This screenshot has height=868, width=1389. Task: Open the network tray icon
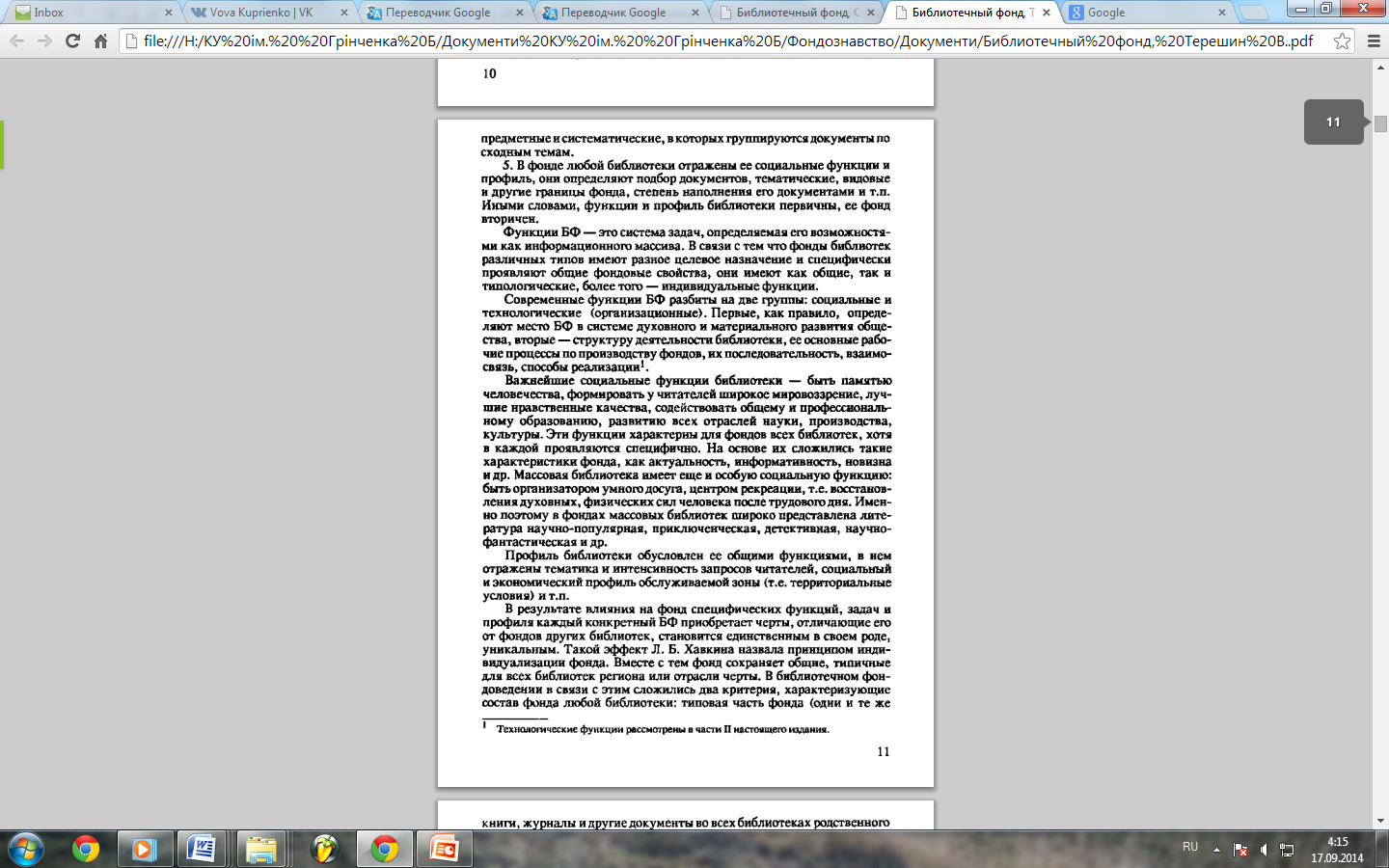[x=1287, y=850]
